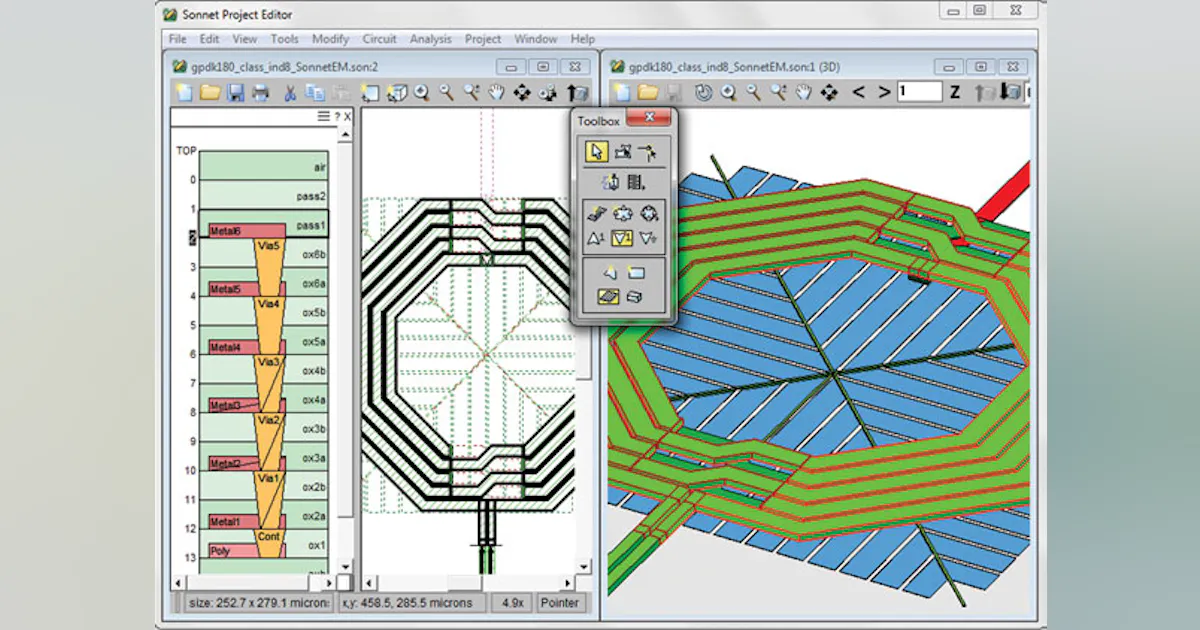Click refresh view icon in 3D window toolbar

click(703, 92)
